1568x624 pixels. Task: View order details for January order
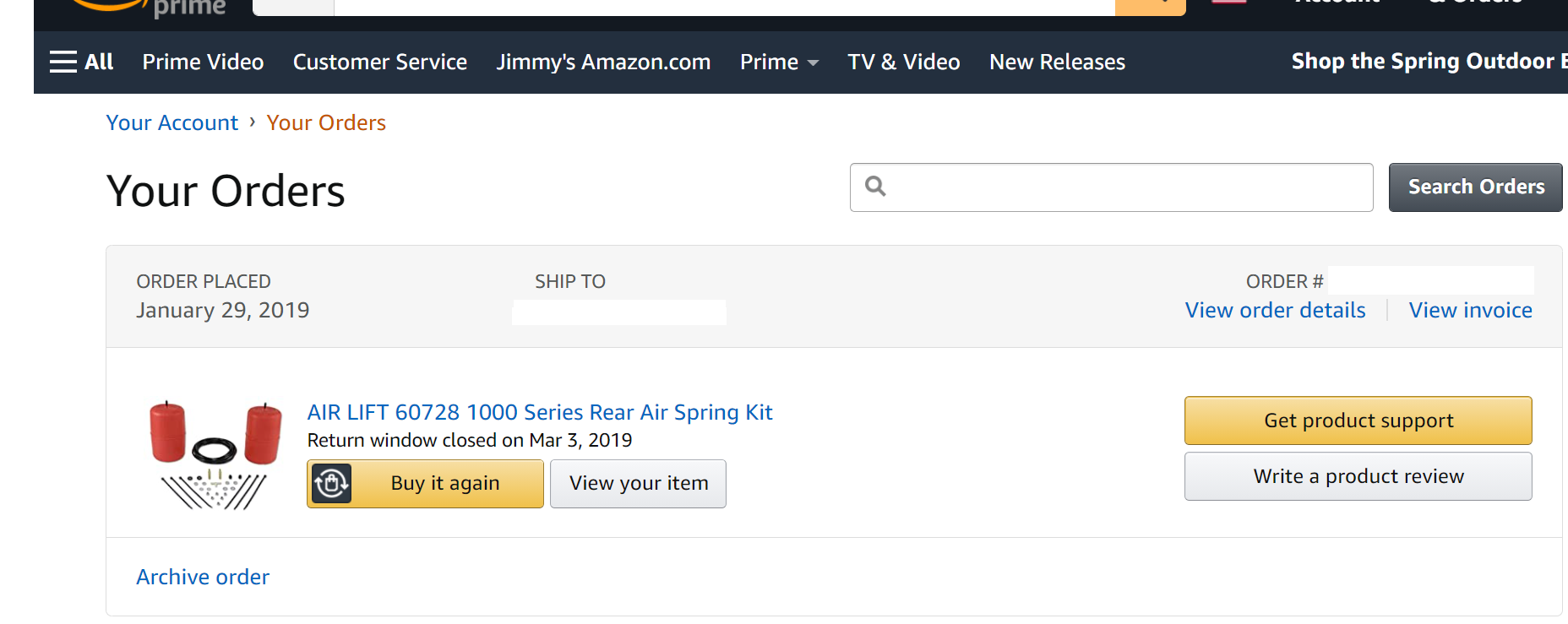coord(1275,310)
